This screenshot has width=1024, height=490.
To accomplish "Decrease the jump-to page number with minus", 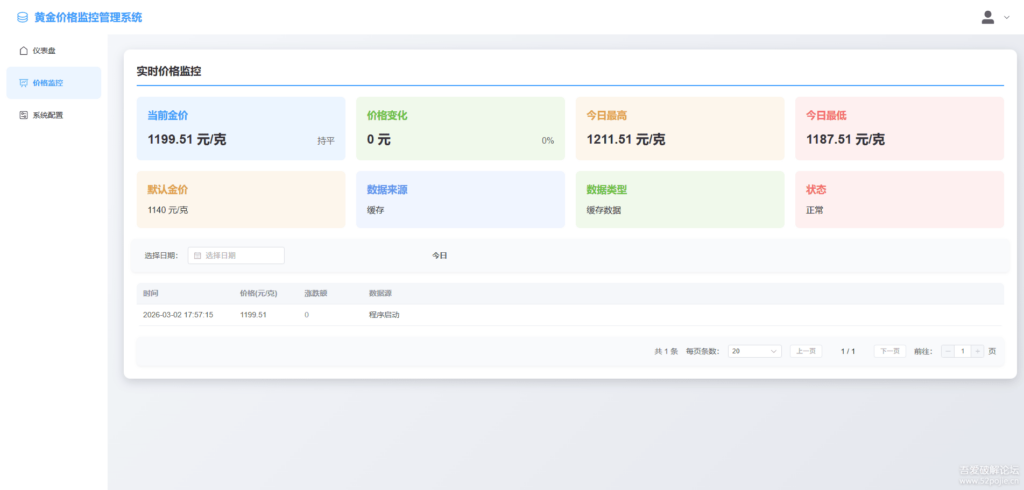I will click(x=948, y=351).
